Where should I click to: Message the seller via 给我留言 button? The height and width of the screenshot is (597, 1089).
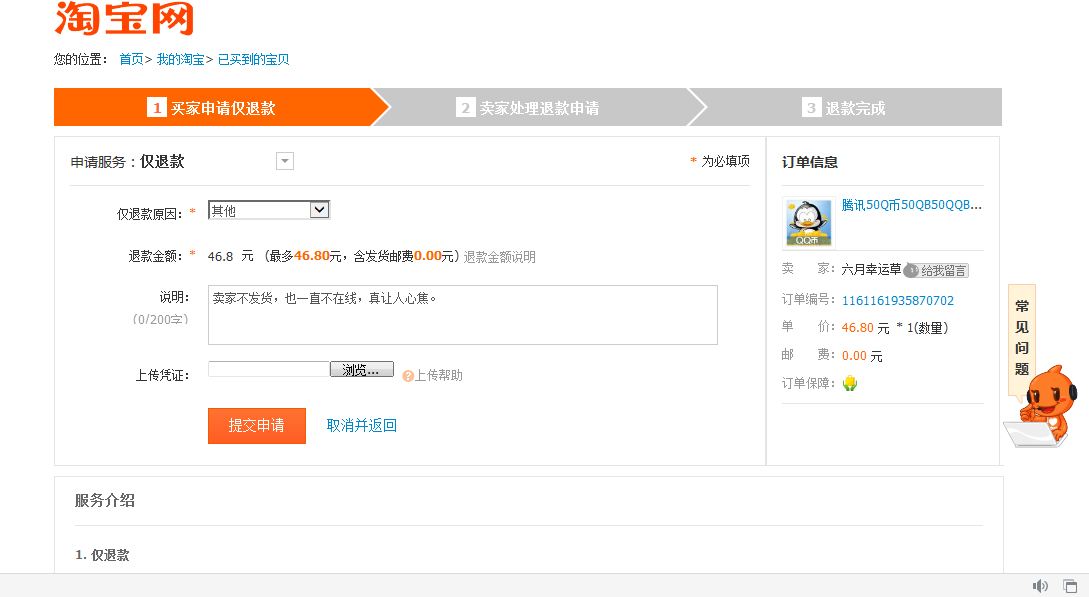point(936,270)
